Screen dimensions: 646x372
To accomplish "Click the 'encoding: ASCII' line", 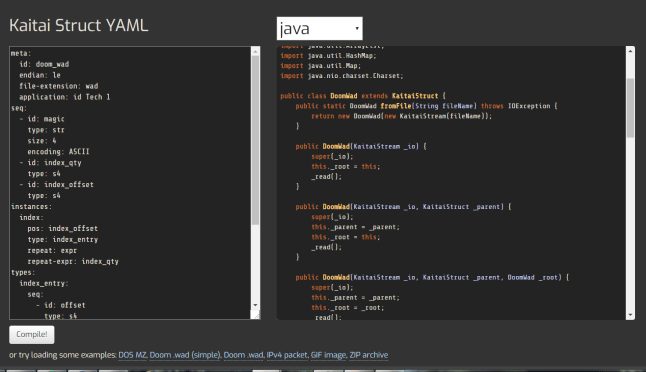I will coord(59,152).
